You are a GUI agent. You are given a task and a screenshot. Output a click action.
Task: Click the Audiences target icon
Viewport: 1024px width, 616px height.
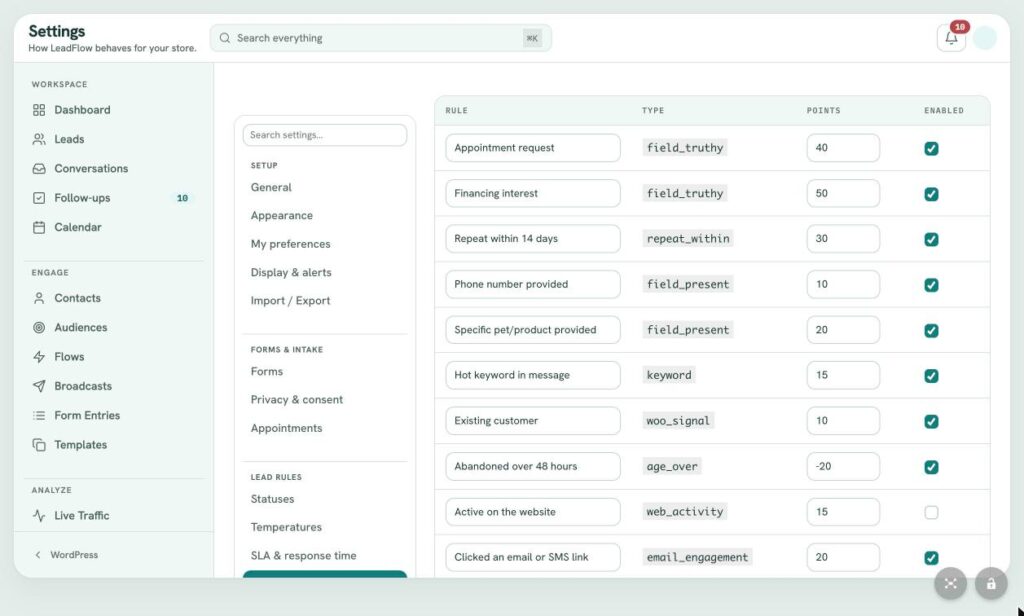click(x=39, y=327)
